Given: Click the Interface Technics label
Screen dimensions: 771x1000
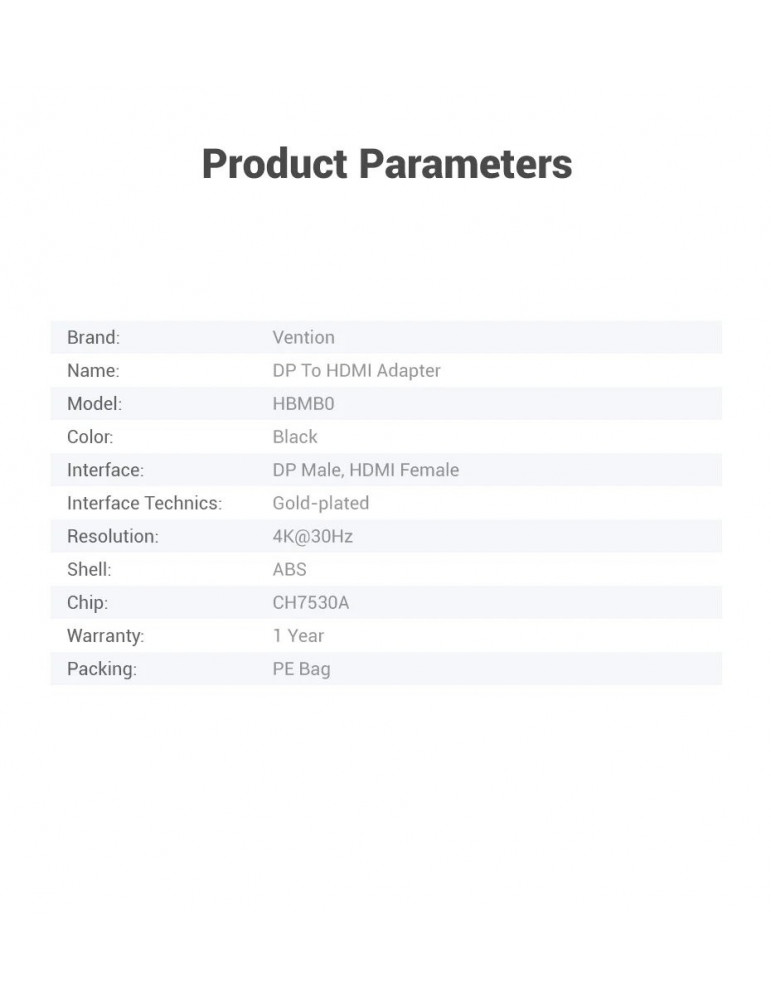Looking at the screenshot, I should coord(144,503).
